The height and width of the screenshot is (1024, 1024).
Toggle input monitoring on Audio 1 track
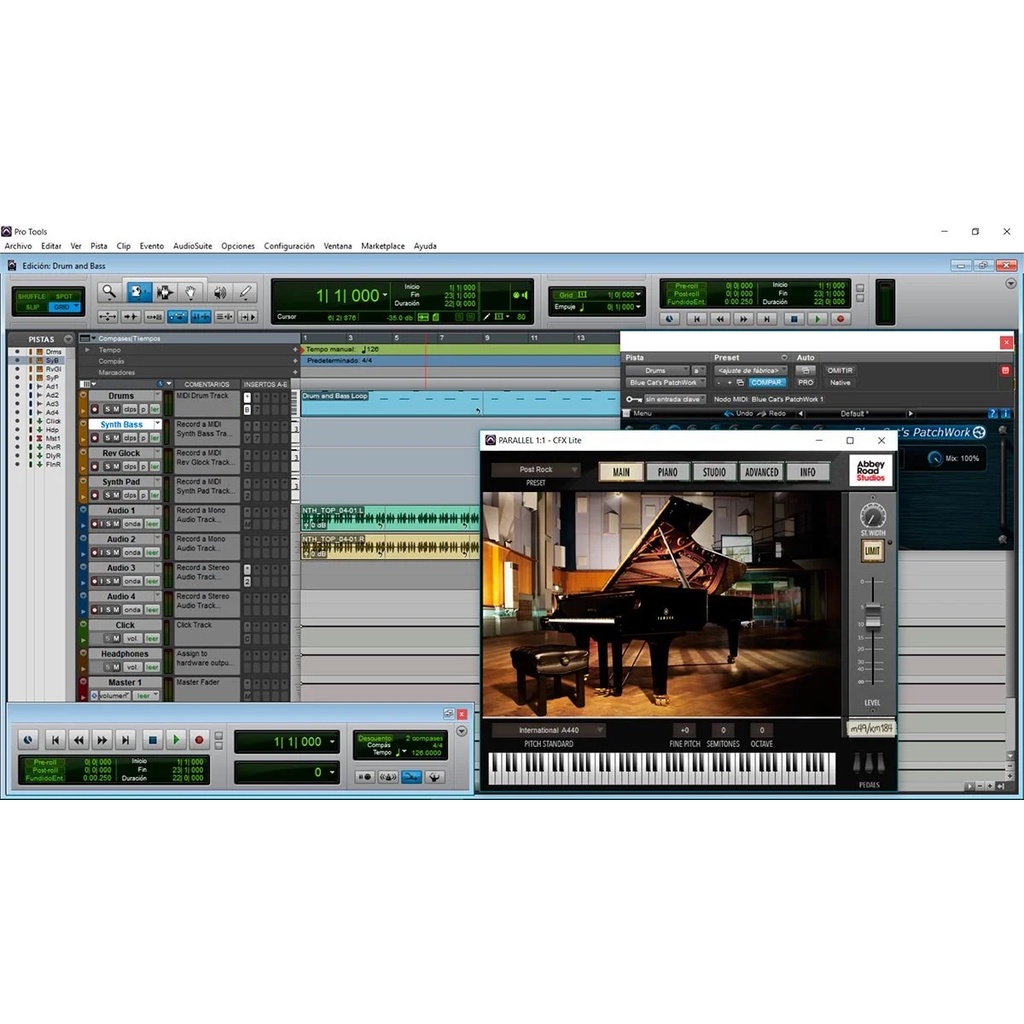tap(101, 524)
